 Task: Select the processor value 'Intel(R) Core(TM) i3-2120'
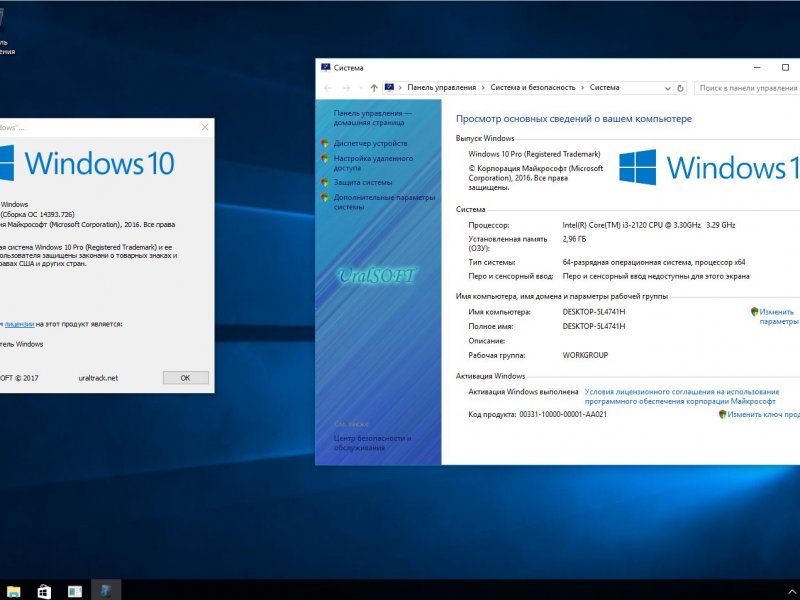click(649, 225)
